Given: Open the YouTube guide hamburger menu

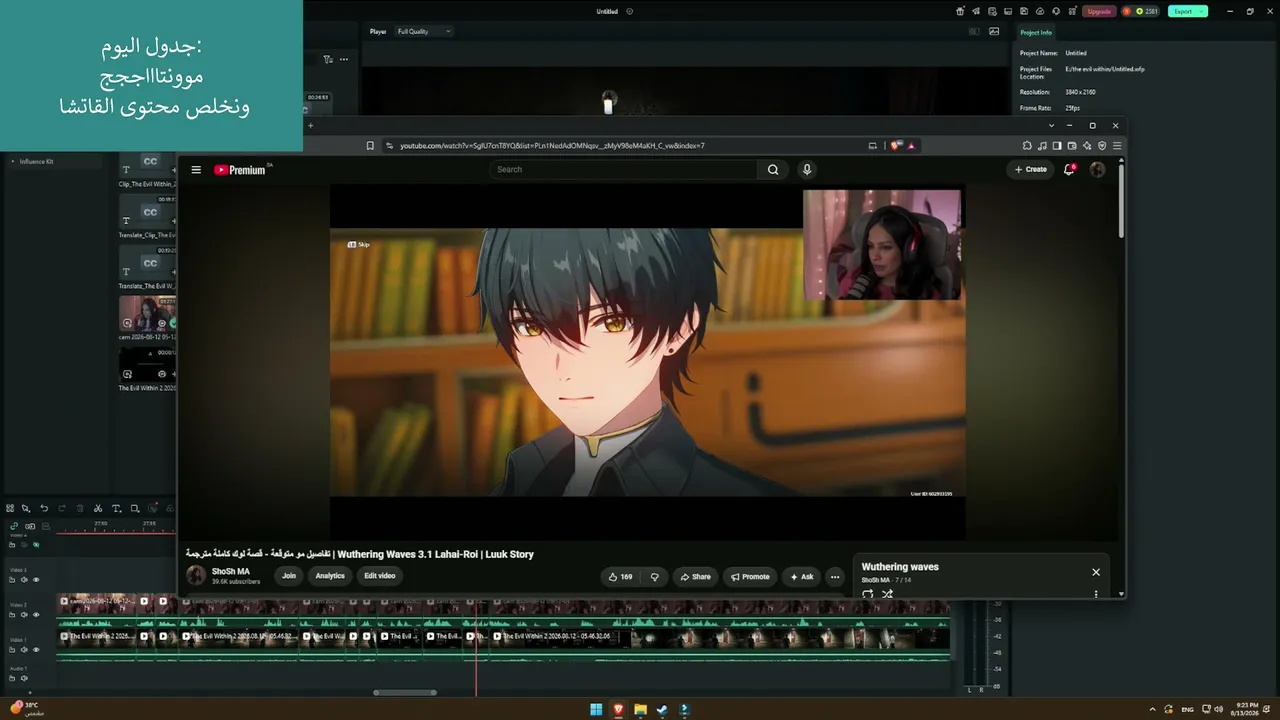Looking at the screenshot, I should point(196,170).
